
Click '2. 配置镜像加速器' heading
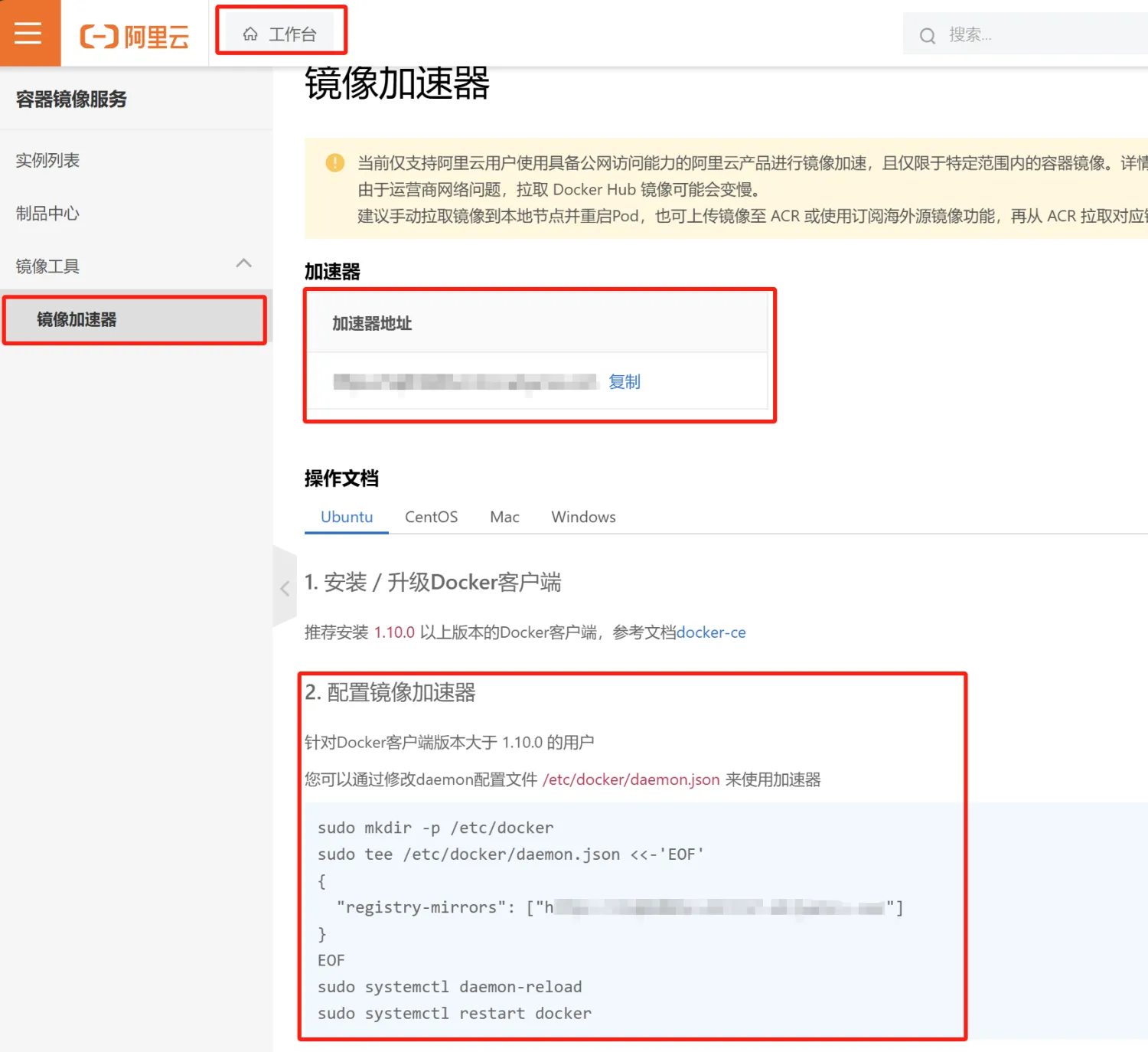[x=390, y=693]
